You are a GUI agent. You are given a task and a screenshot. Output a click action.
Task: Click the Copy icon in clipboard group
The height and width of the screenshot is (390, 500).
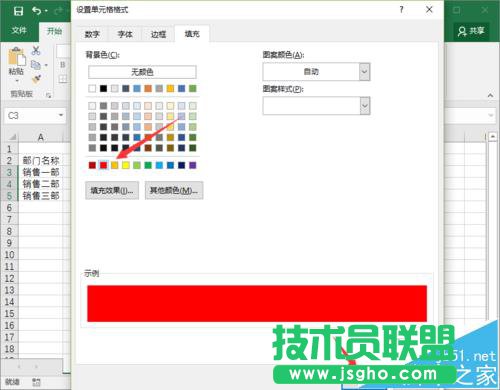36,65
